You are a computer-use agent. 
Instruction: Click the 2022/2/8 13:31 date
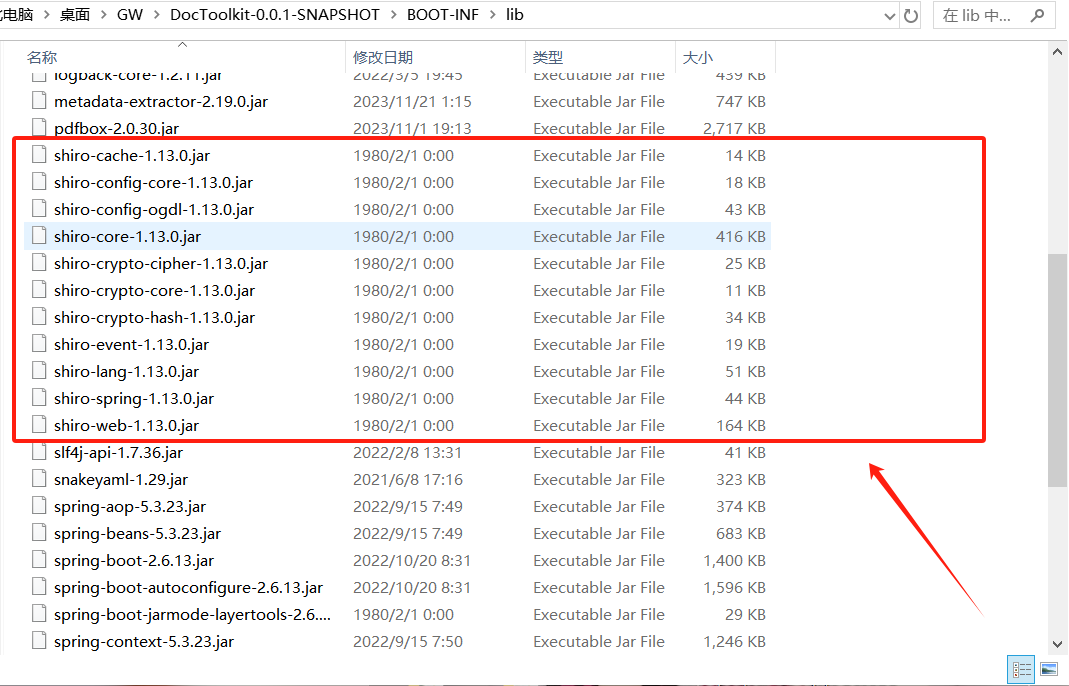(x=407, y=453)
